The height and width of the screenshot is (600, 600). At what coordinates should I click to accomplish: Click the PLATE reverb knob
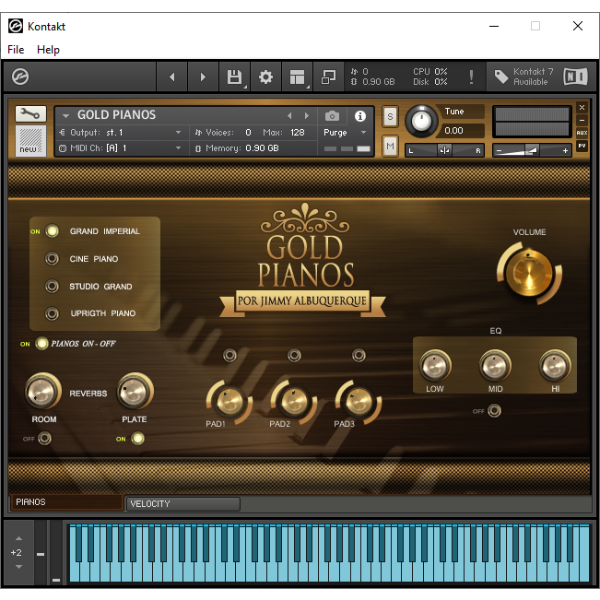[x=135, y=391]
